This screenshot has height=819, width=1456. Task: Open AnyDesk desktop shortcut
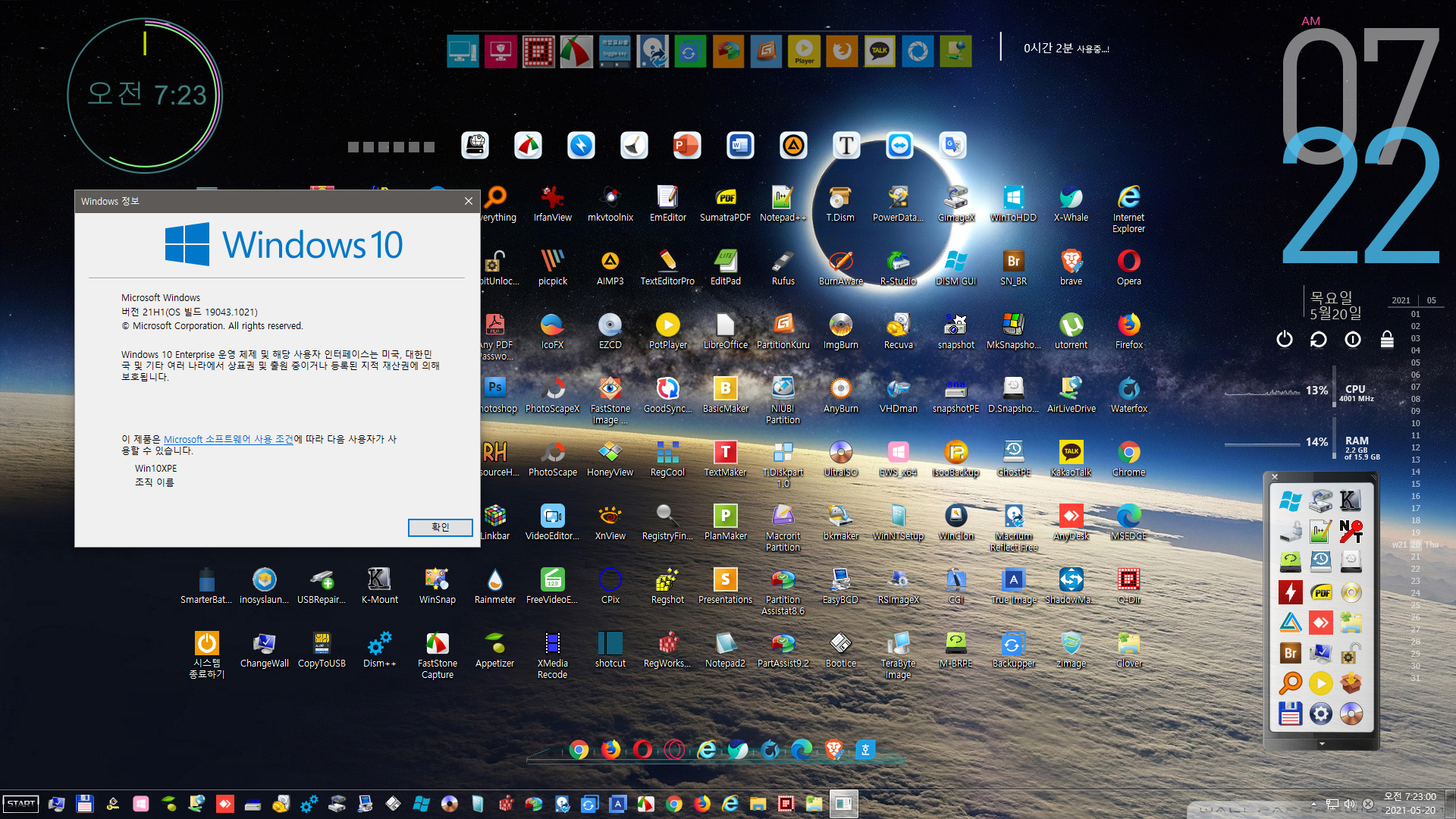[x=1071, y=522]
